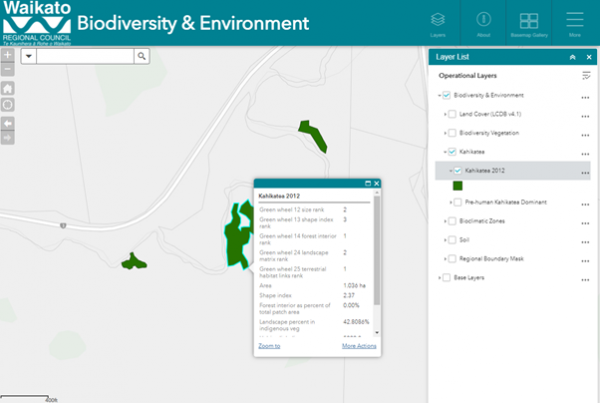
Task: Click the search magnifier icon
Action: 142,57
